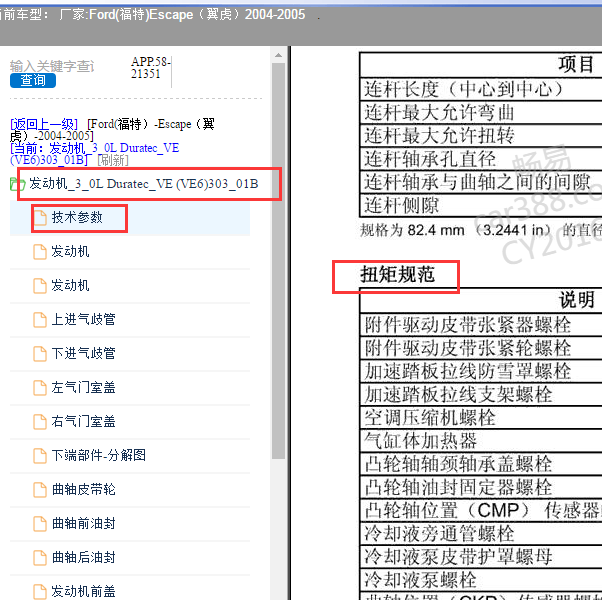602x600 pixels.
Task: Click the page icon next to 左气门室盖
Action: [40, 387]
